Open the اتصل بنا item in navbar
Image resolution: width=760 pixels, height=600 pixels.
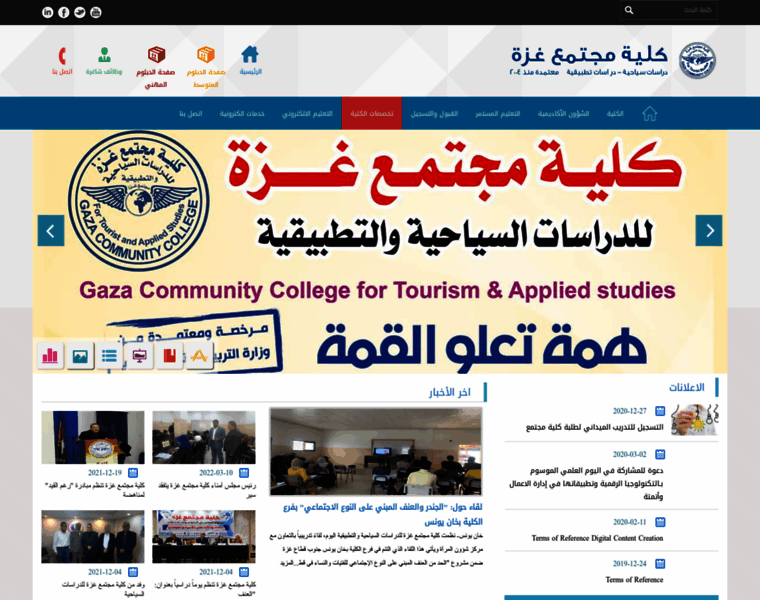tap(190, 114)
